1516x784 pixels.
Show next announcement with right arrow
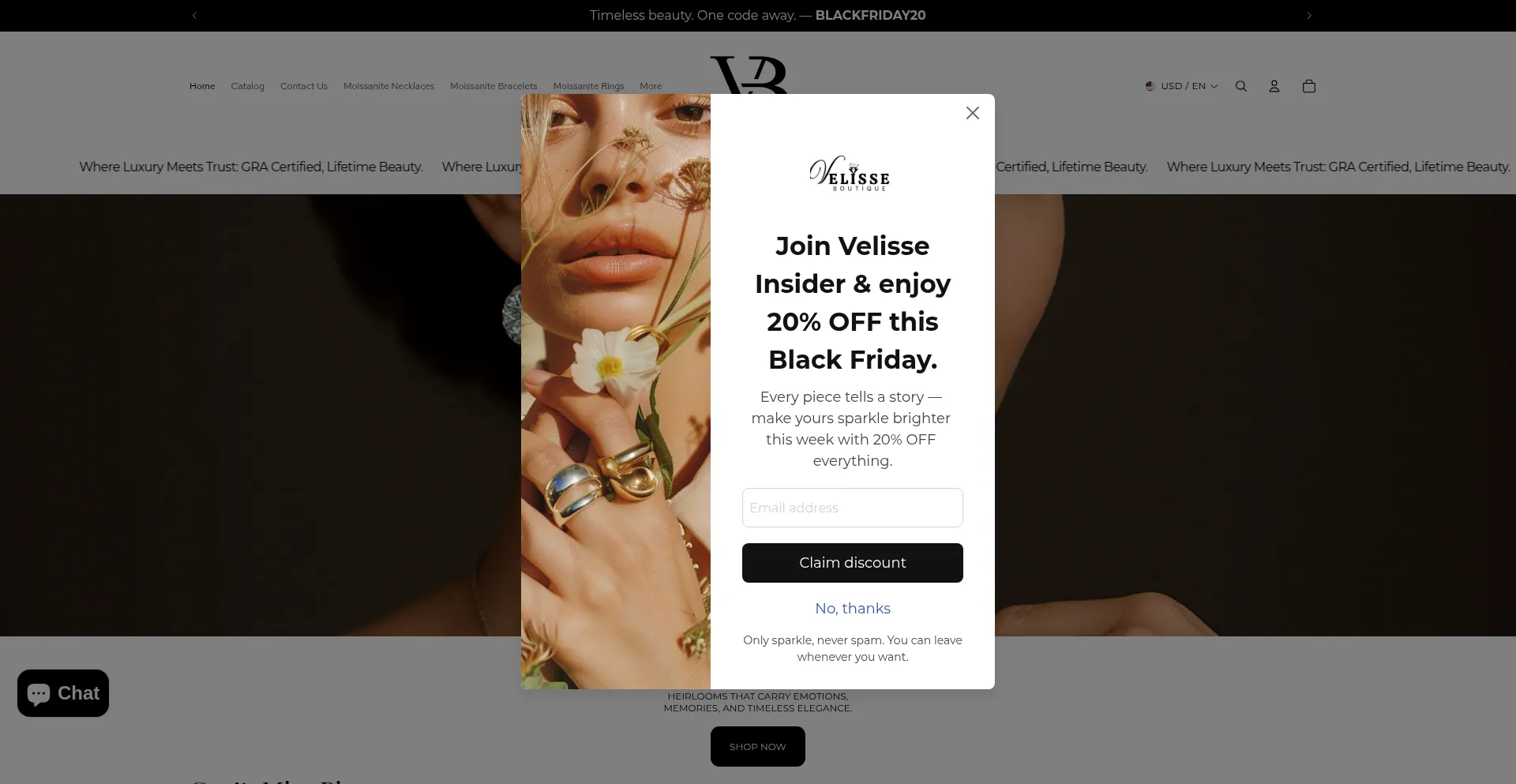pos(1309,15)
